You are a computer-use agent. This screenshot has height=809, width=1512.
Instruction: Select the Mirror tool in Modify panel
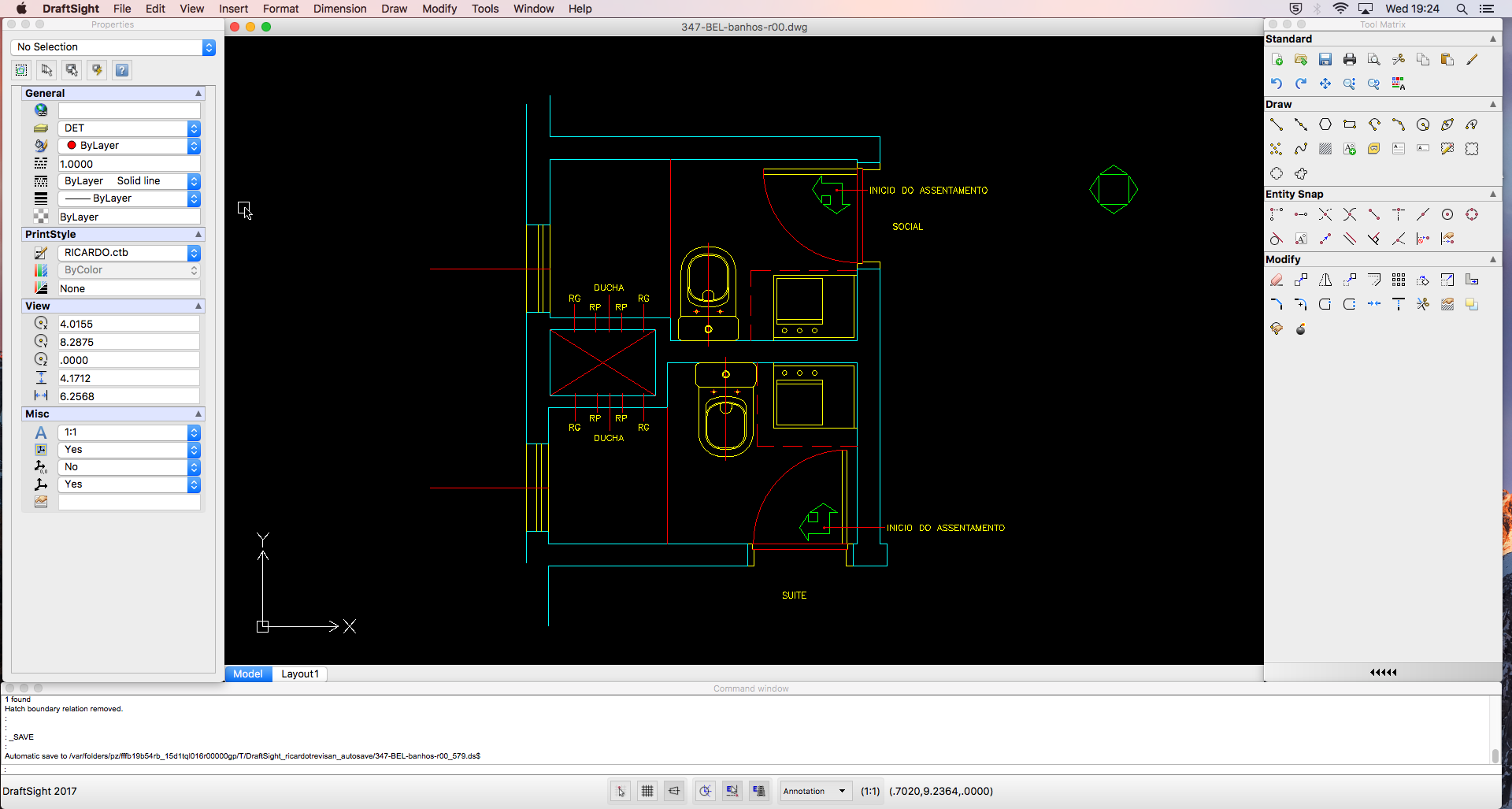point(1325,280)
